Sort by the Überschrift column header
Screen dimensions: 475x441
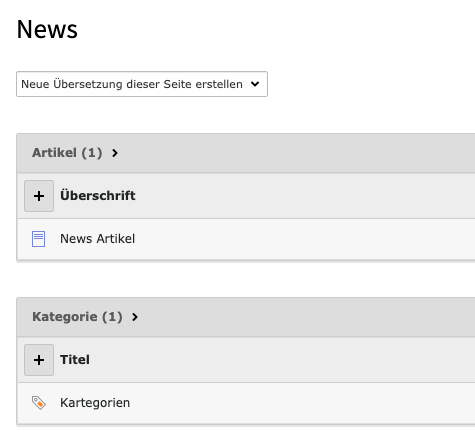coord(98,195)
